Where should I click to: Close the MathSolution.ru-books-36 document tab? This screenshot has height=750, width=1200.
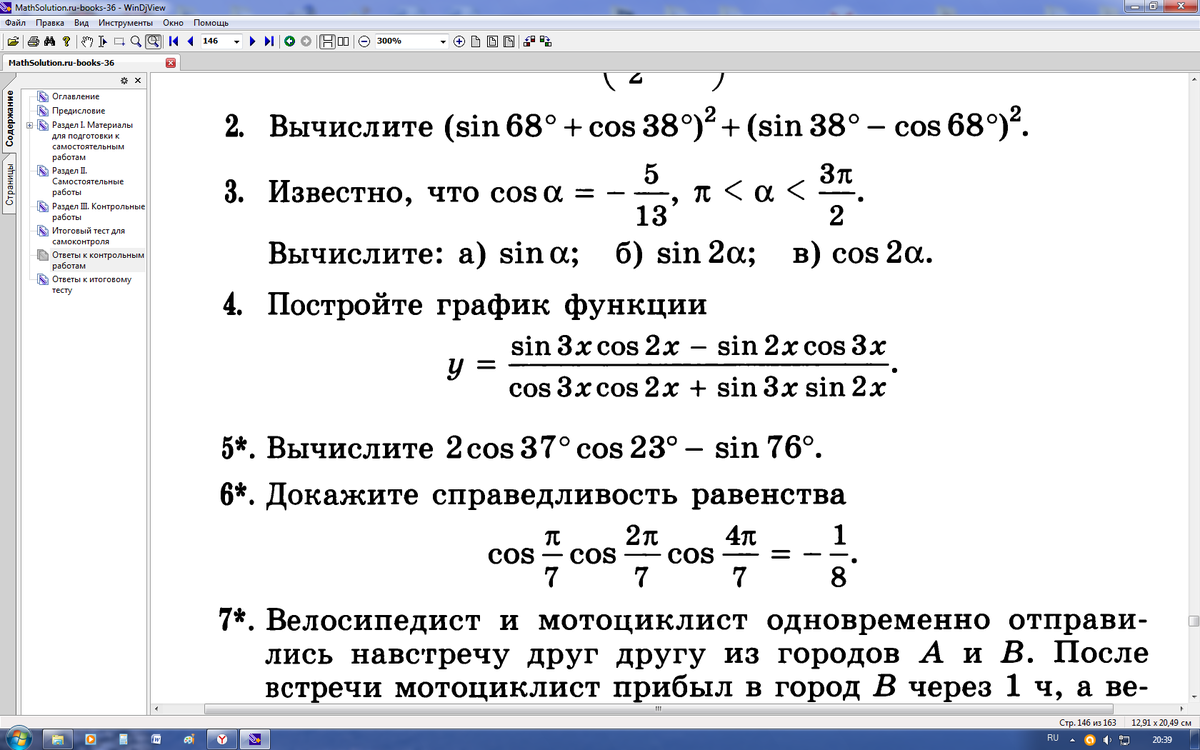coord(170,62)
